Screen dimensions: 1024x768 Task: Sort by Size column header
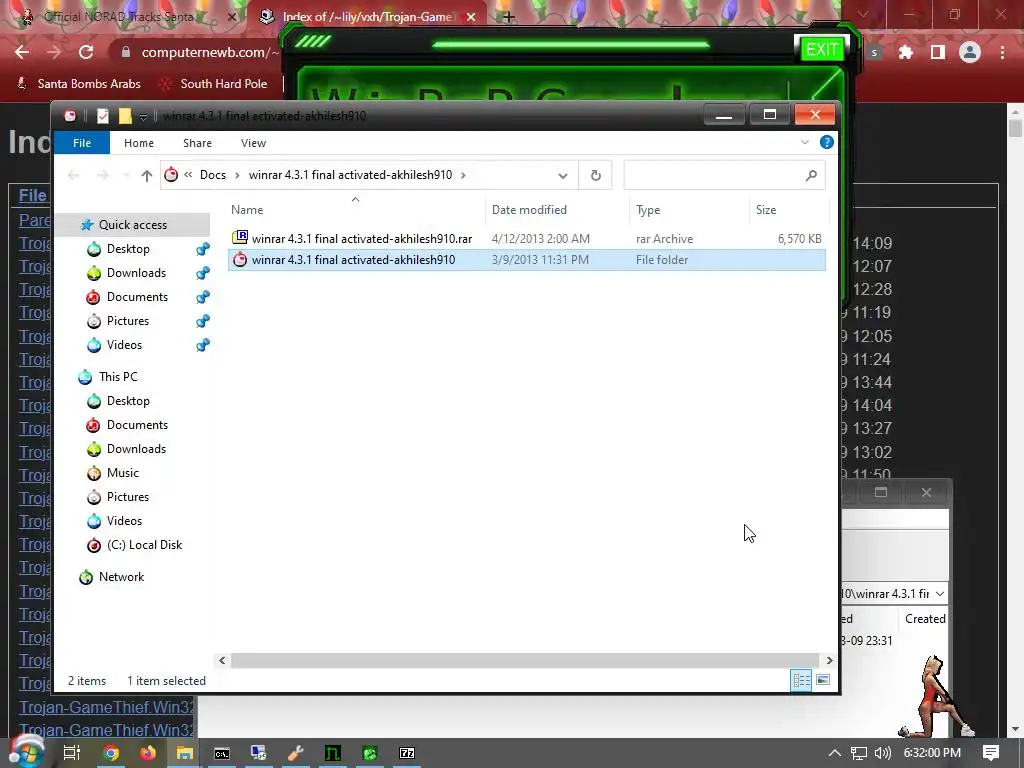pyautogui.click(x=766, y=210)
